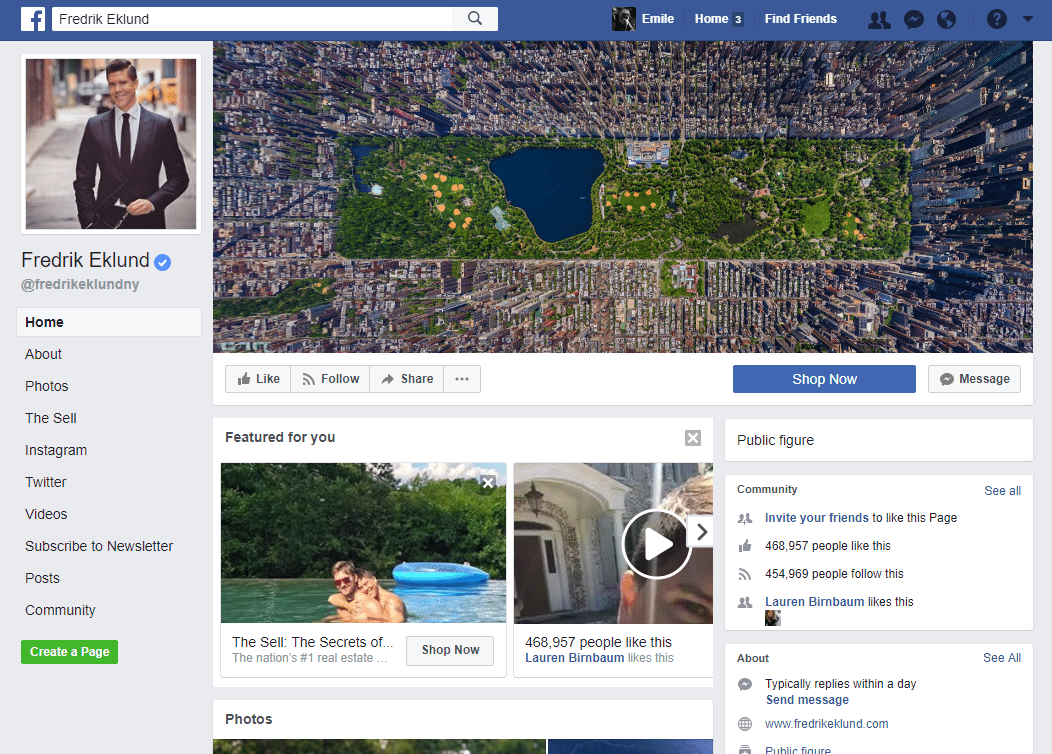1052x754 pixels.
Task: Click the Share button
Action: pyautogui.click(x=407, y=379)
